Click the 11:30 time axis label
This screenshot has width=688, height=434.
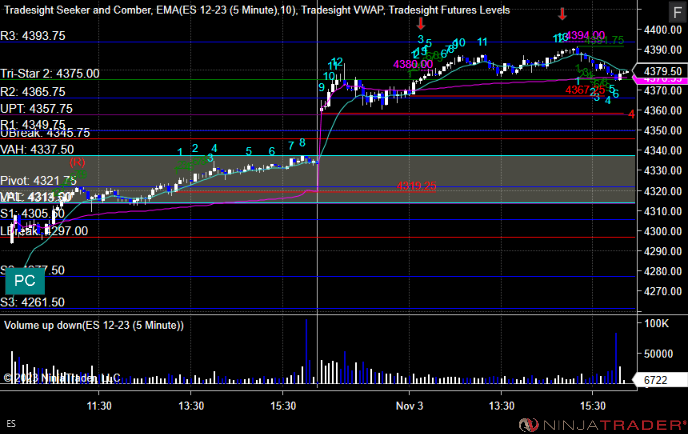[99, 406]
